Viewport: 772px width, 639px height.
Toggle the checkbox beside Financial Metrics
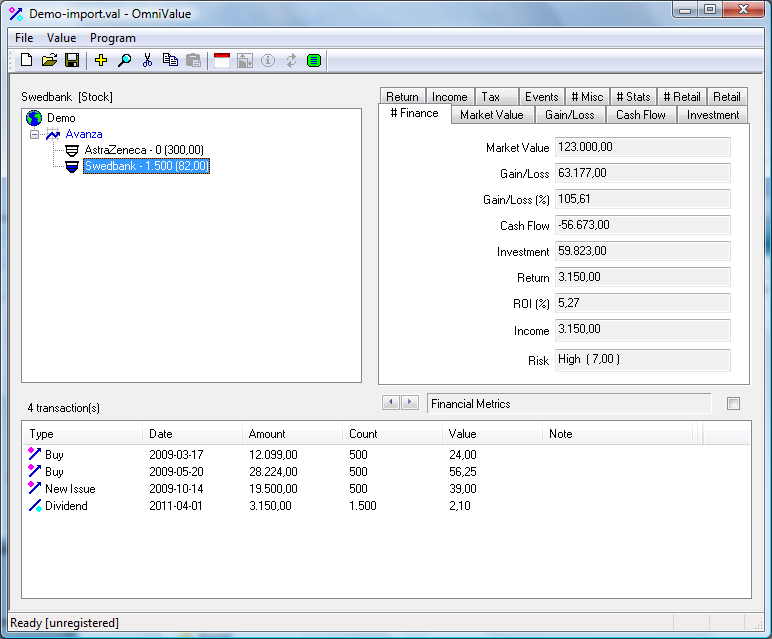coord(733,404)
